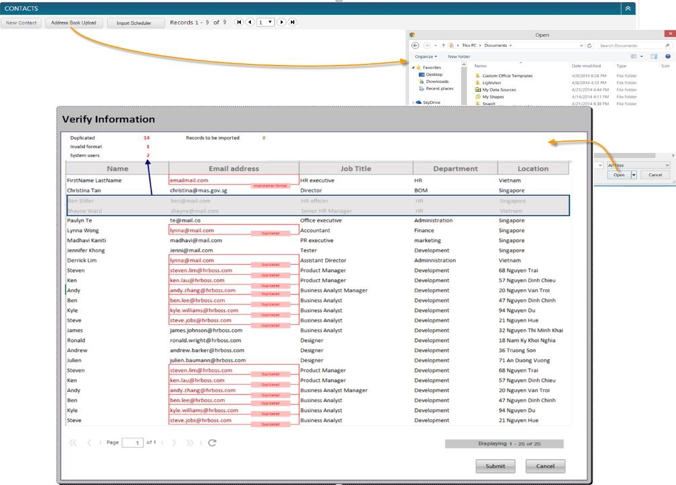Click the last-page double arrow in Verify Information pager
676x485 pixels.
190,443
